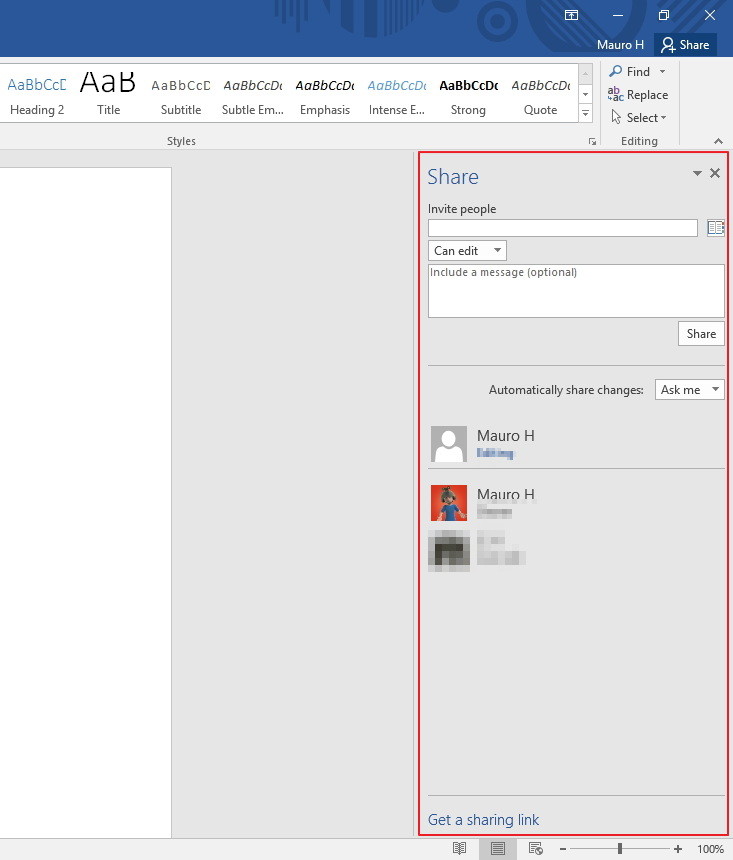
Task: Open the Styles pane dialog launcher
Action: pos(592,142)
